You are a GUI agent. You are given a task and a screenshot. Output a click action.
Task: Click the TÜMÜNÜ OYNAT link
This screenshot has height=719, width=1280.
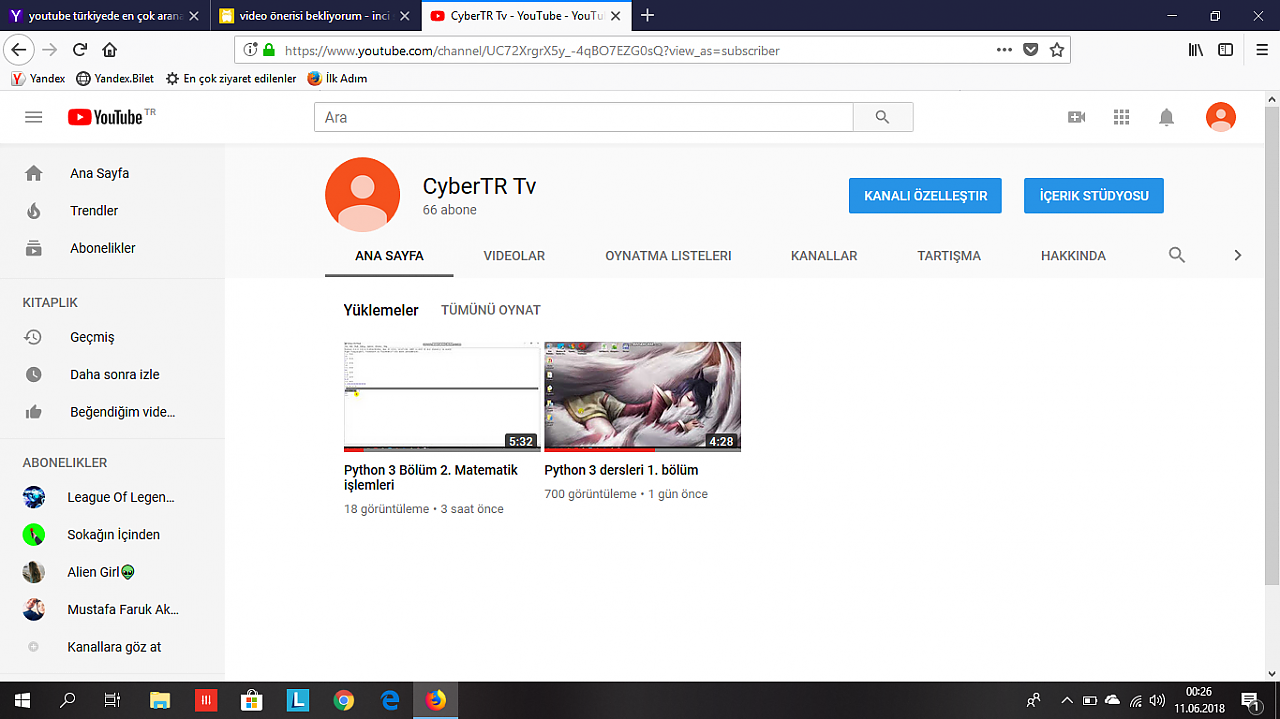[x=491, y=310]
